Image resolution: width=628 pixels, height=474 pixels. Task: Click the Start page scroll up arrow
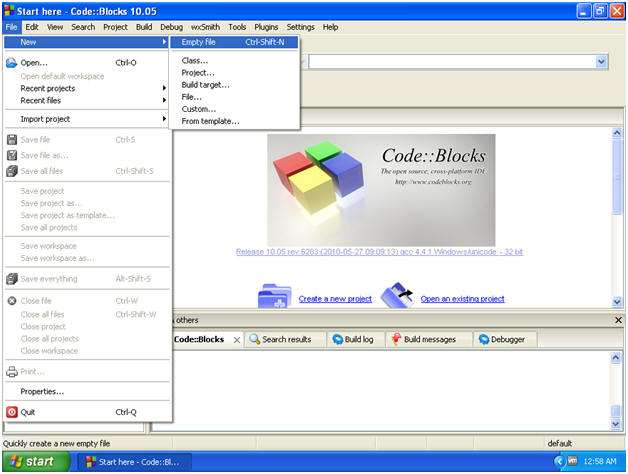[x=617, y=133]
